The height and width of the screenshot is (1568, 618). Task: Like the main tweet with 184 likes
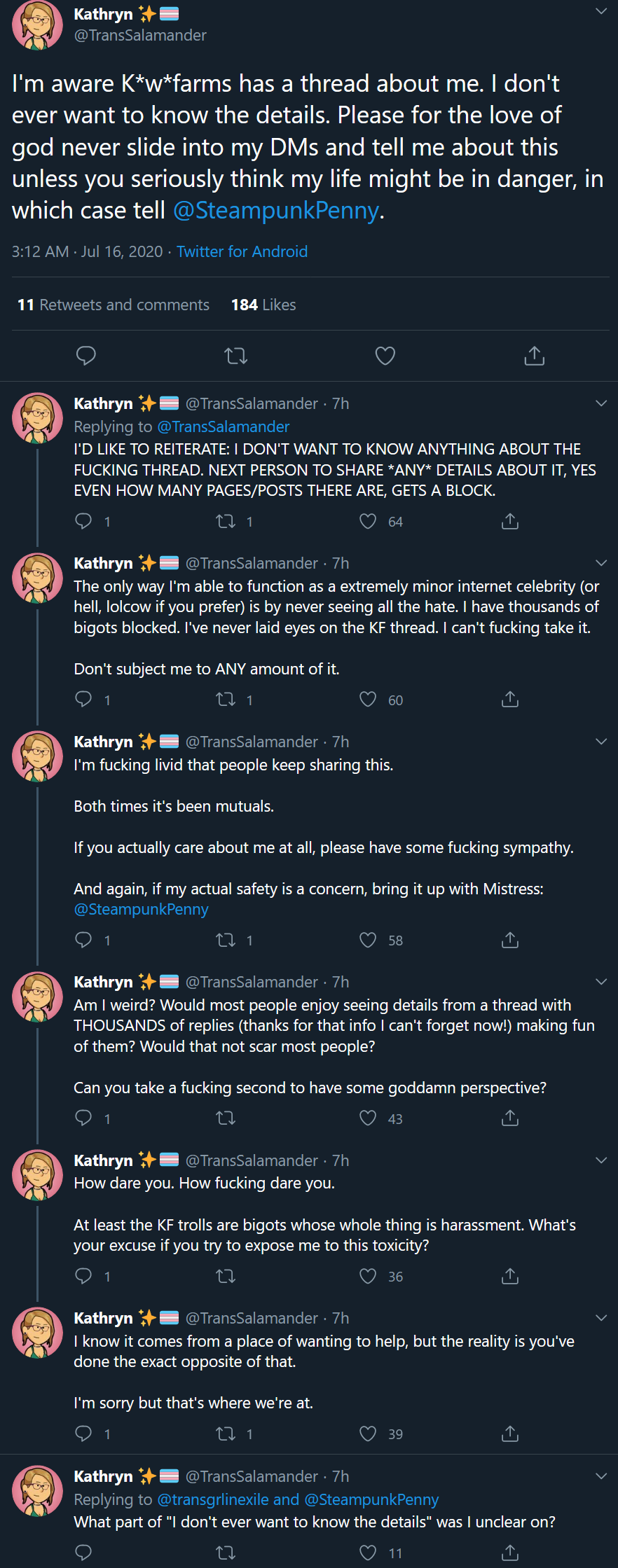click(385, 356)
